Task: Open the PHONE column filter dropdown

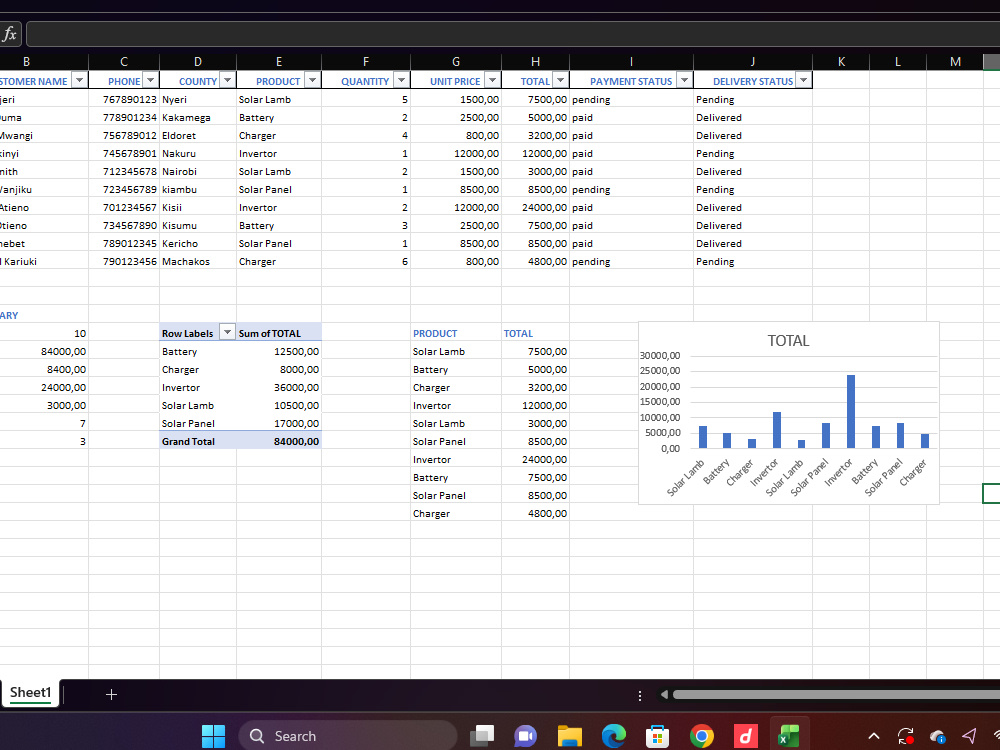Action: (x=150, y=80)
